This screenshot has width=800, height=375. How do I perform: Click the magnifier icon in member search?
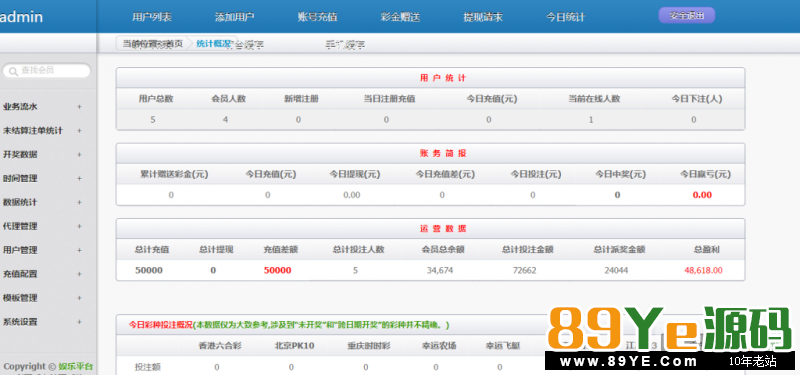pos(13,70)
